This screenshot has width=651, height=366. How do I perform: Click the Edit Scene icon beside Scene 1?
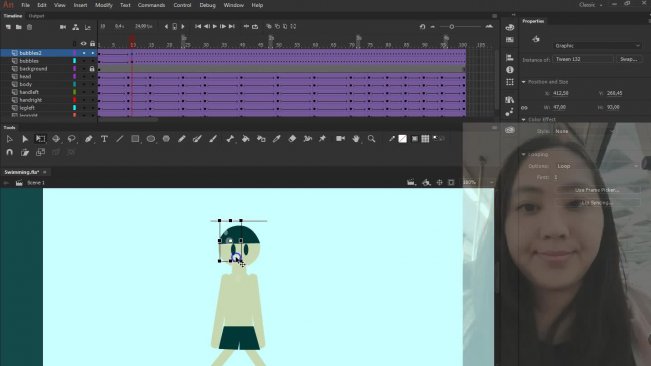click(x=19, y=183)
